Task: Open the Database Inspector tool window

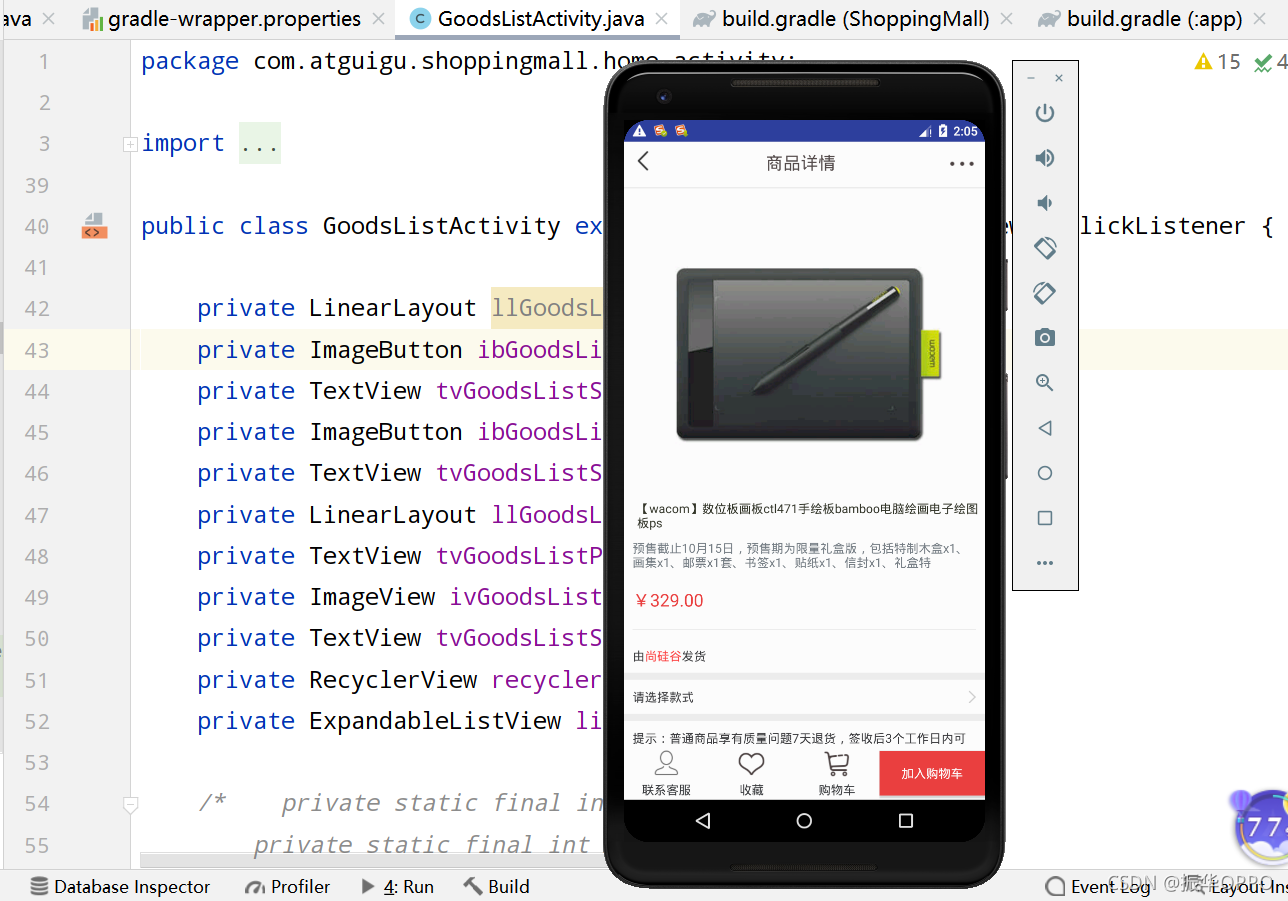Action: point(120,887)
